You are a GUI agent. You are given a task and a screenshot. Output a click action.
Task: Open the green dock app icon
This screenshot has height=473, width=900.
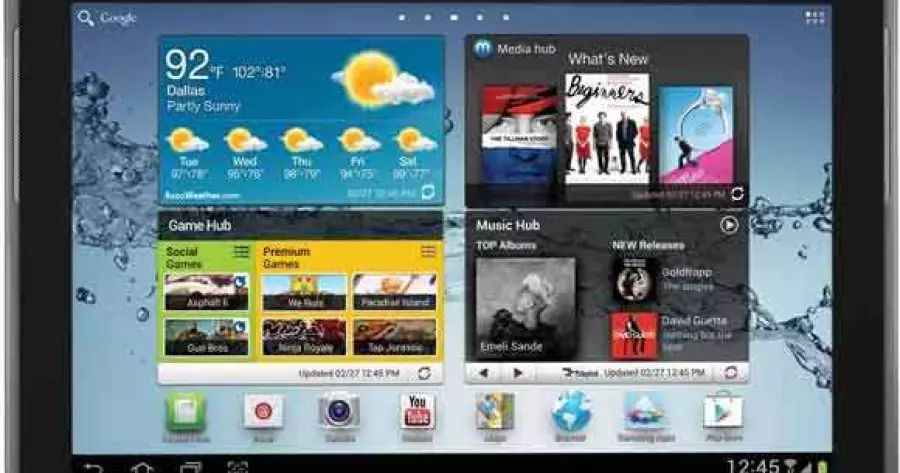(186, 413)
